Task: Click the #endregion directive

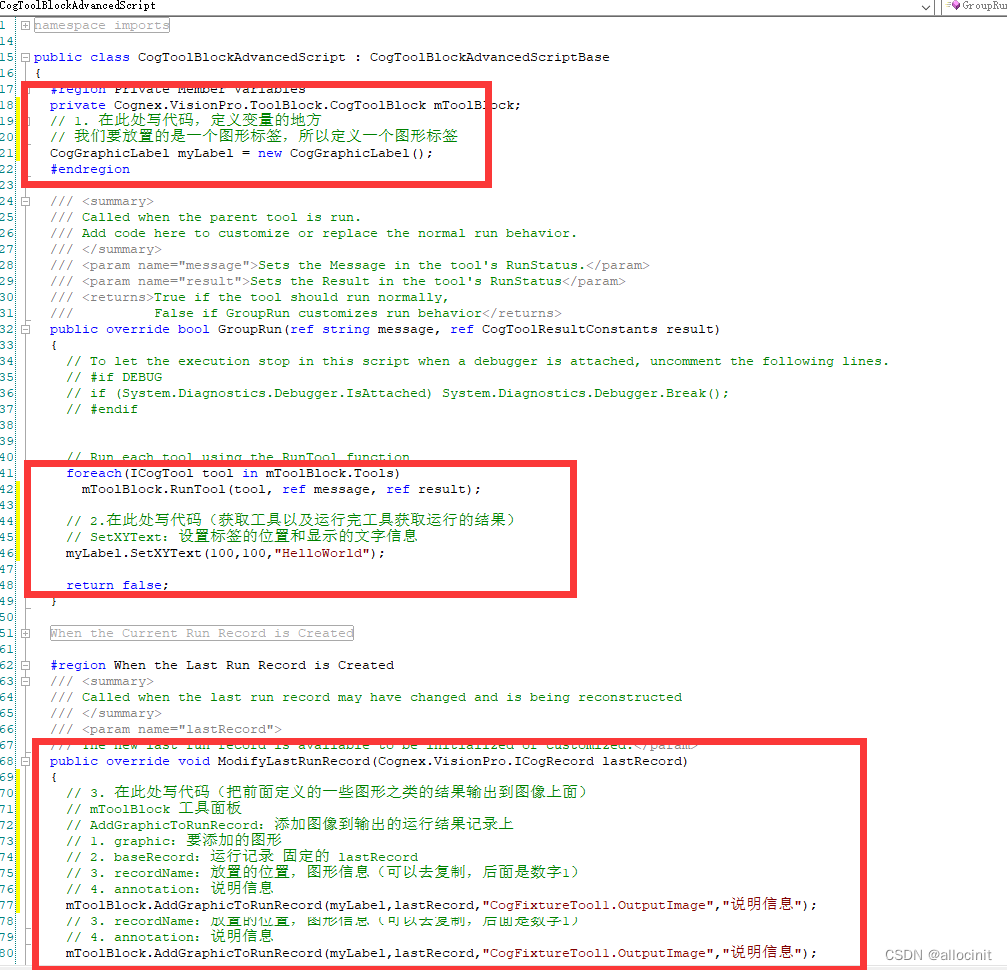Action: point(90,170)
